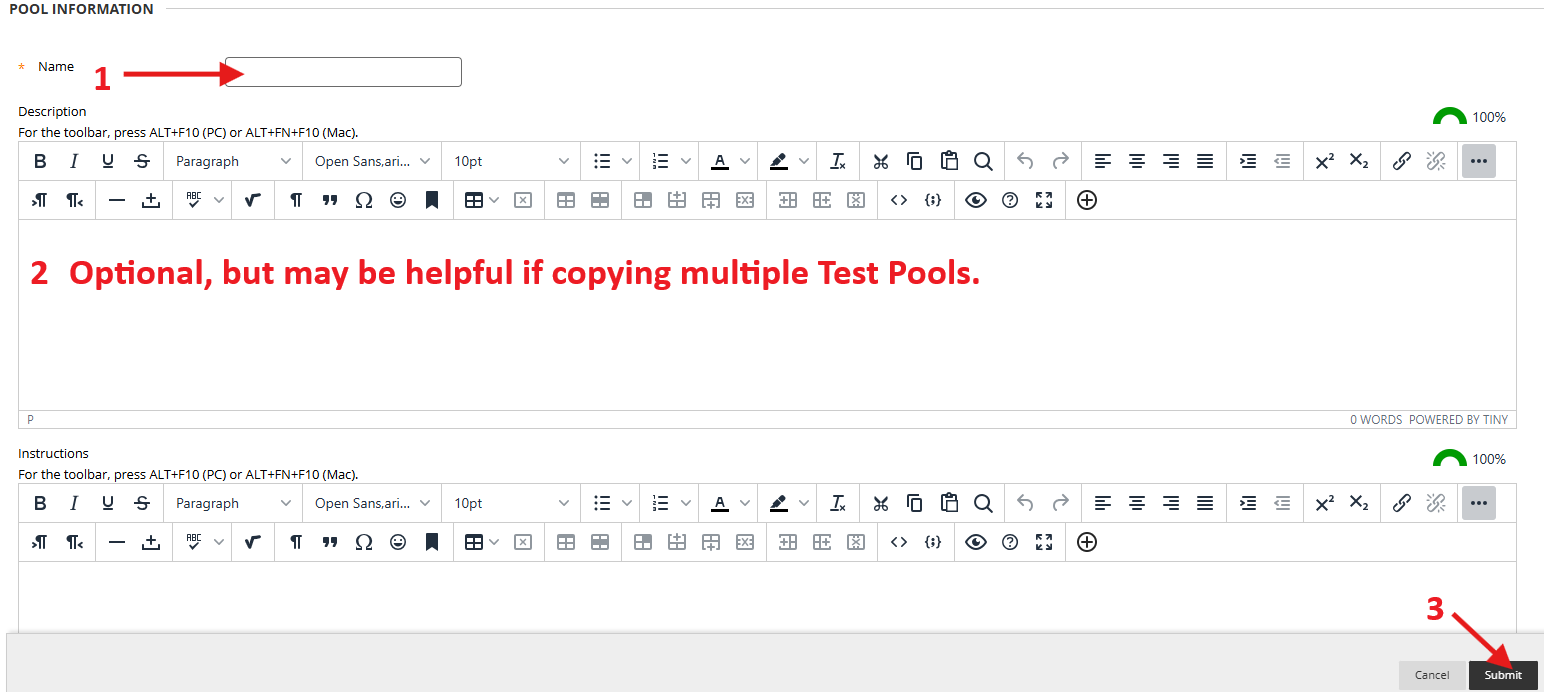The image size is (1544, 692).
Task: Insert anchor bookmark in Description toolbar
Action: point(432,200)
